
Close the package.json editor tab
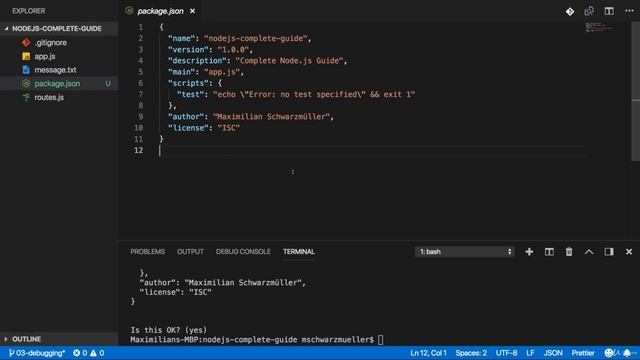coord(192,11)
